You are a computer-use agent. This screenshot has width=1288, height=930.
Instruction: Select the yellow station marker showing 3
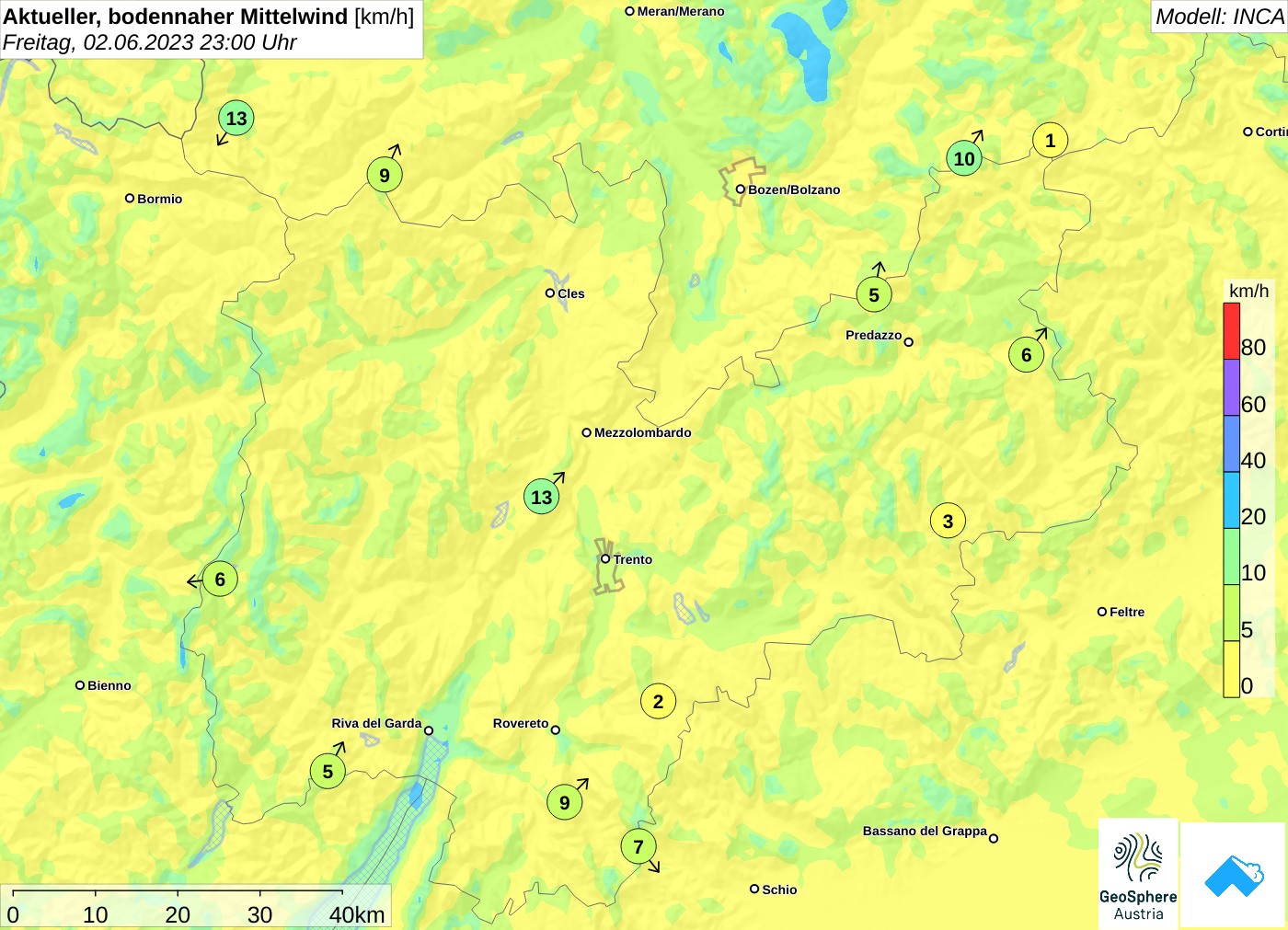coord(948,522)
